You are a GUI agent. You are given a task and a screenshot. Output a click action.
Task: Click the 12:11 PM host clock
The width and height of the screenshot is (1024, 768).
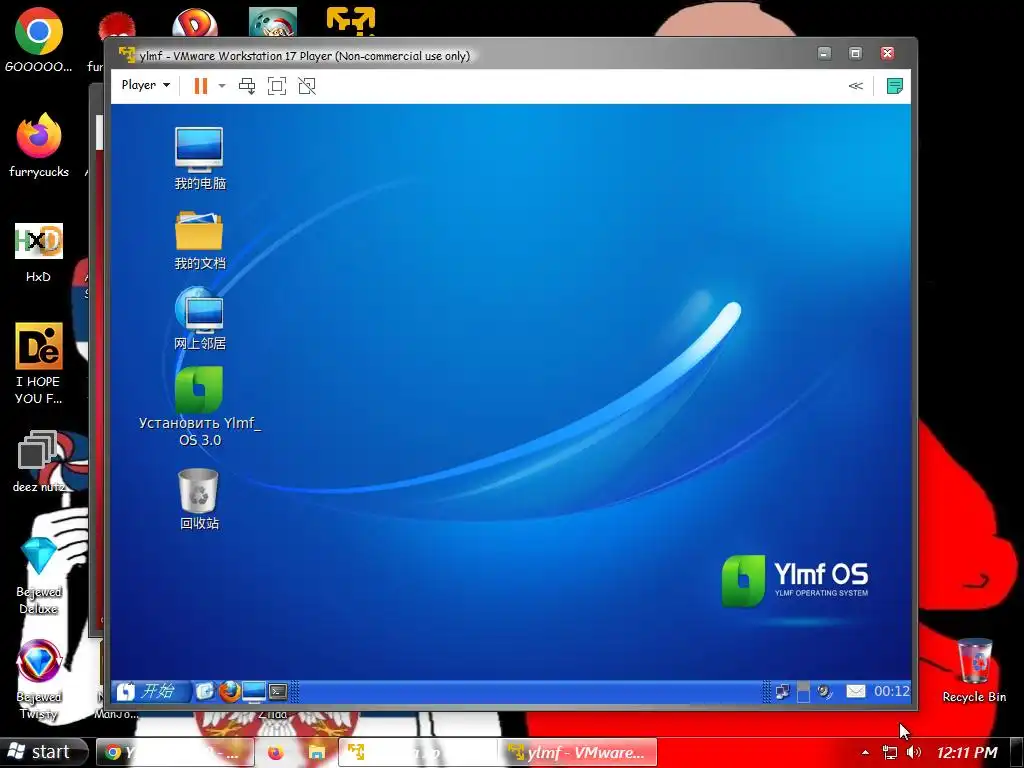click(967, 753)
